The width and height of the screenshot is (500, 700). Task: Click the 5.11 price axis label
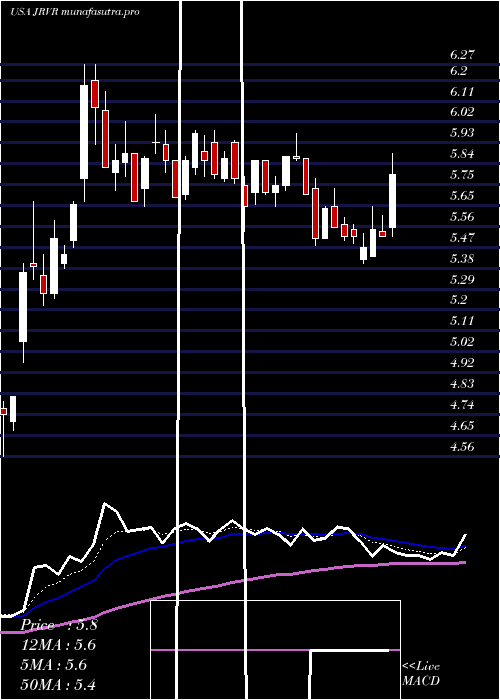(x=462, y=321)
